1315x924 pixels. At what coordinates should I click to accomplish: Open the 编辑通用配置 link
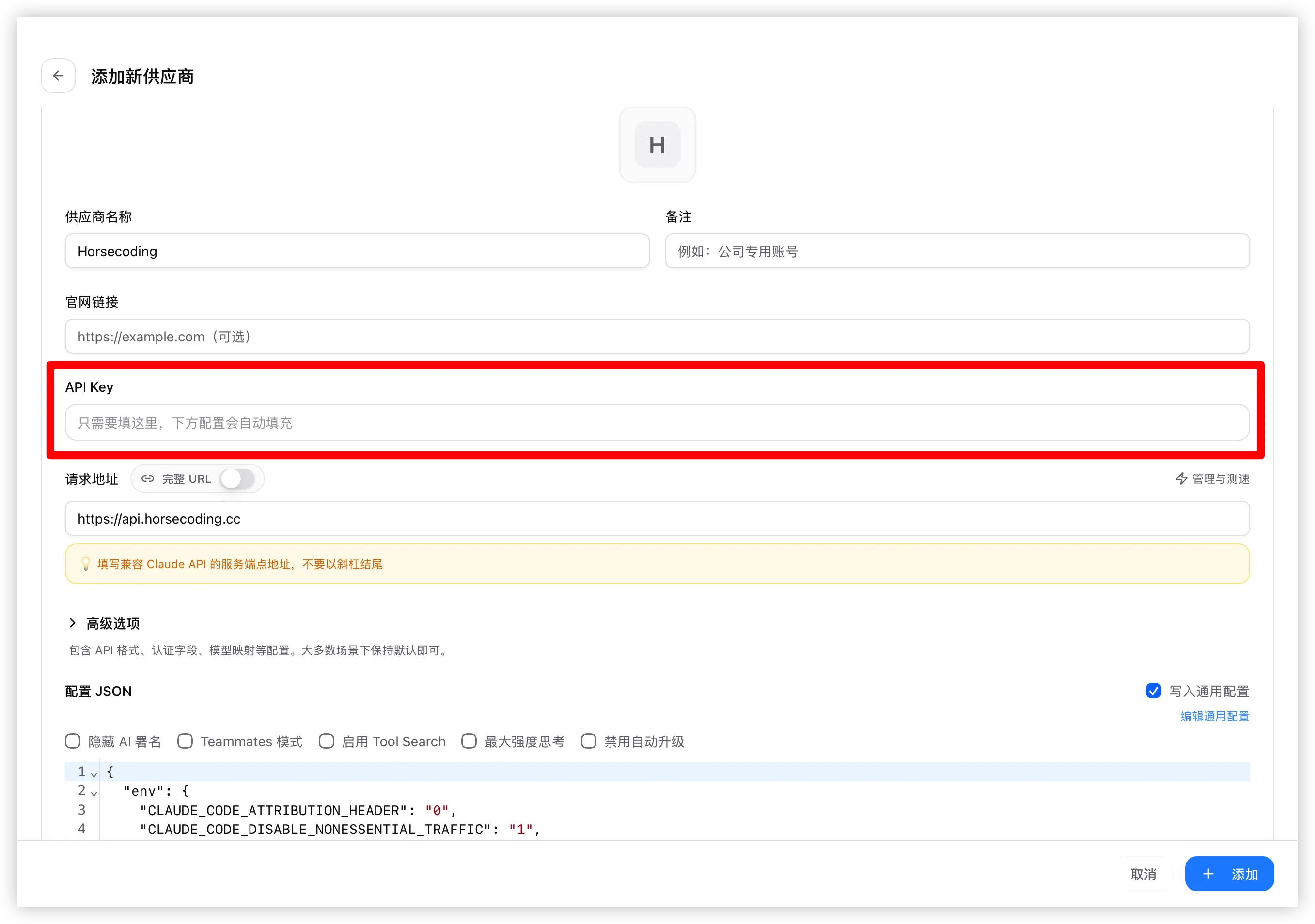tap(1214, 716)
